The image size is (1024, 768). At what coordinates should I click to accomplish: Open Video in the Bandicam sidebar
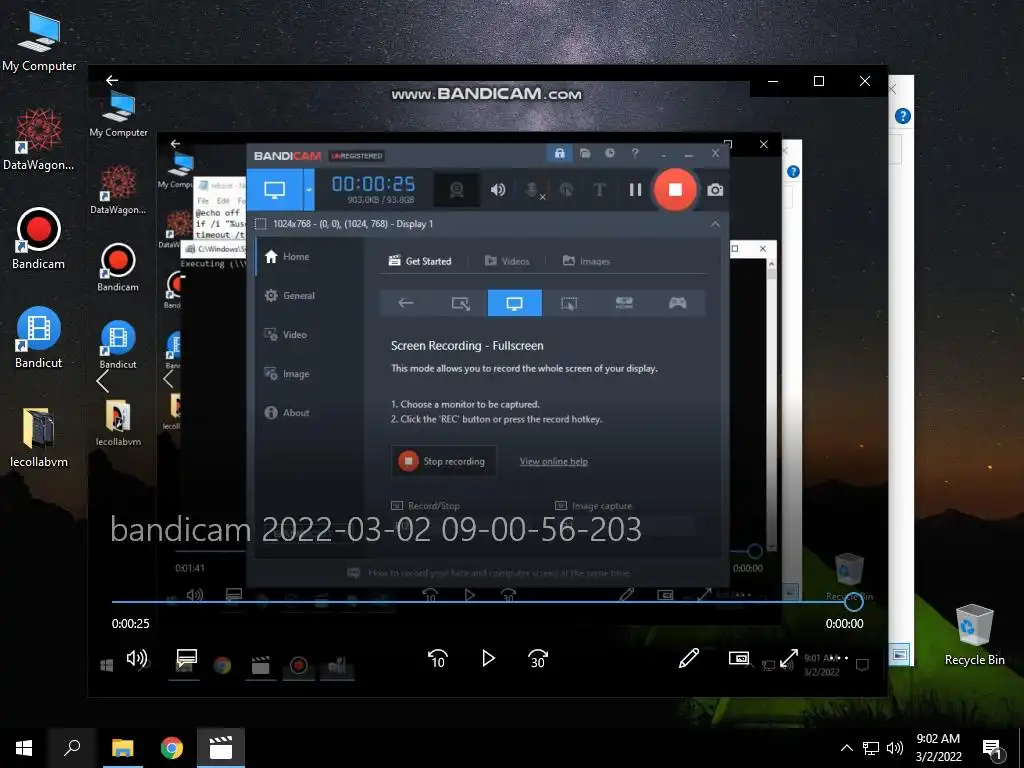tap(285, 334)
